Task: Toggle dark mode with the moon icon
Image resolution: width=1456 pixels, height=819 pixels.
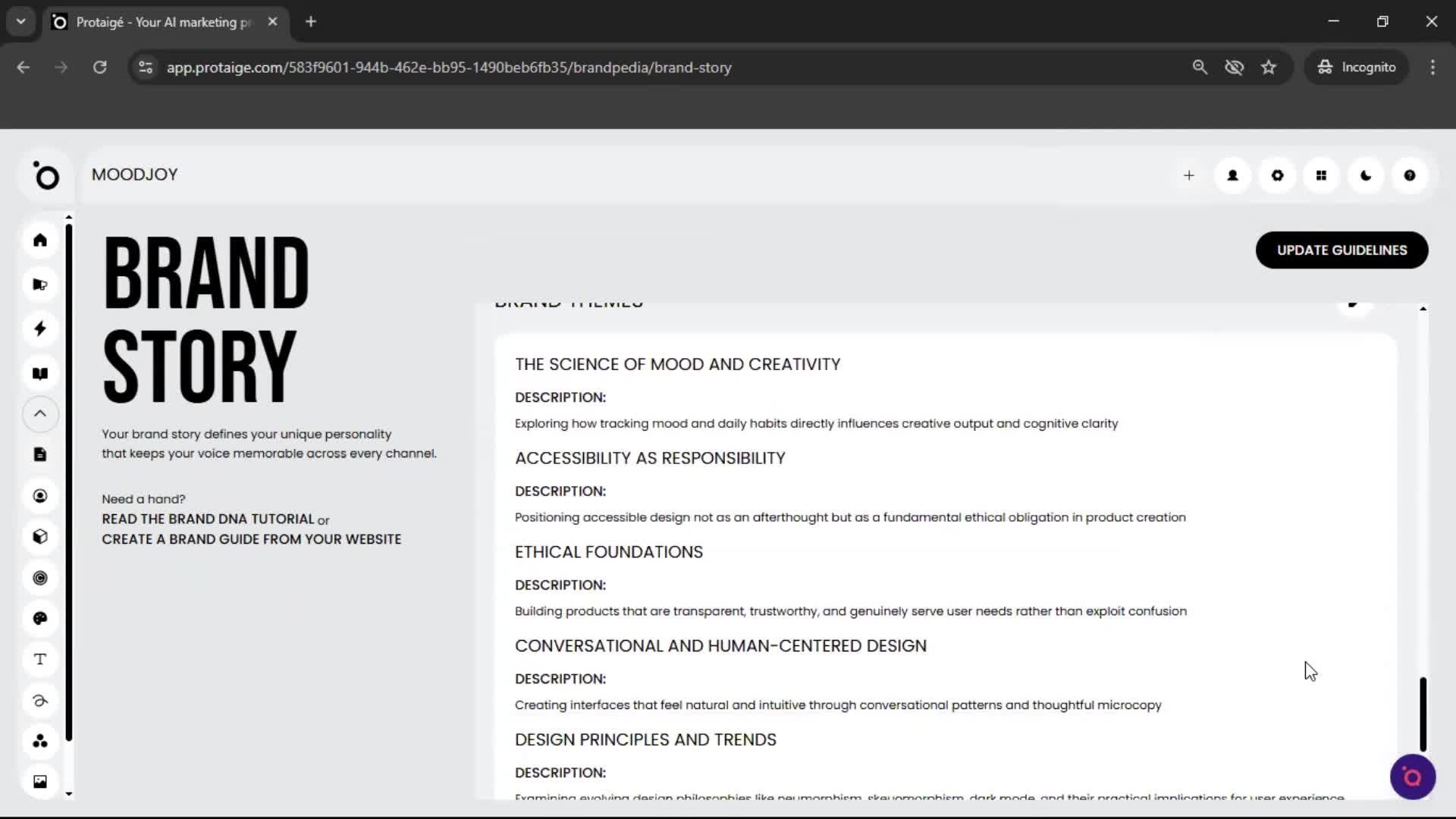Action: [x=1366, y=175]
